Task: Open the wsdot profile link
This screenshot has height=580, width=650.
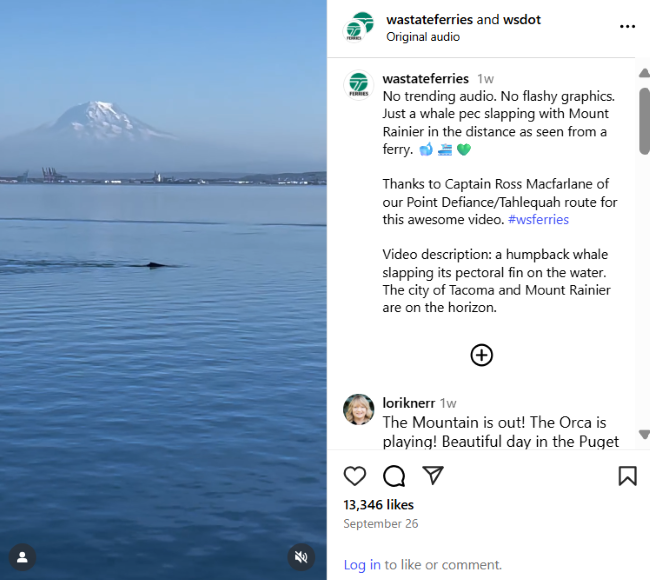Action: (523, 19)
